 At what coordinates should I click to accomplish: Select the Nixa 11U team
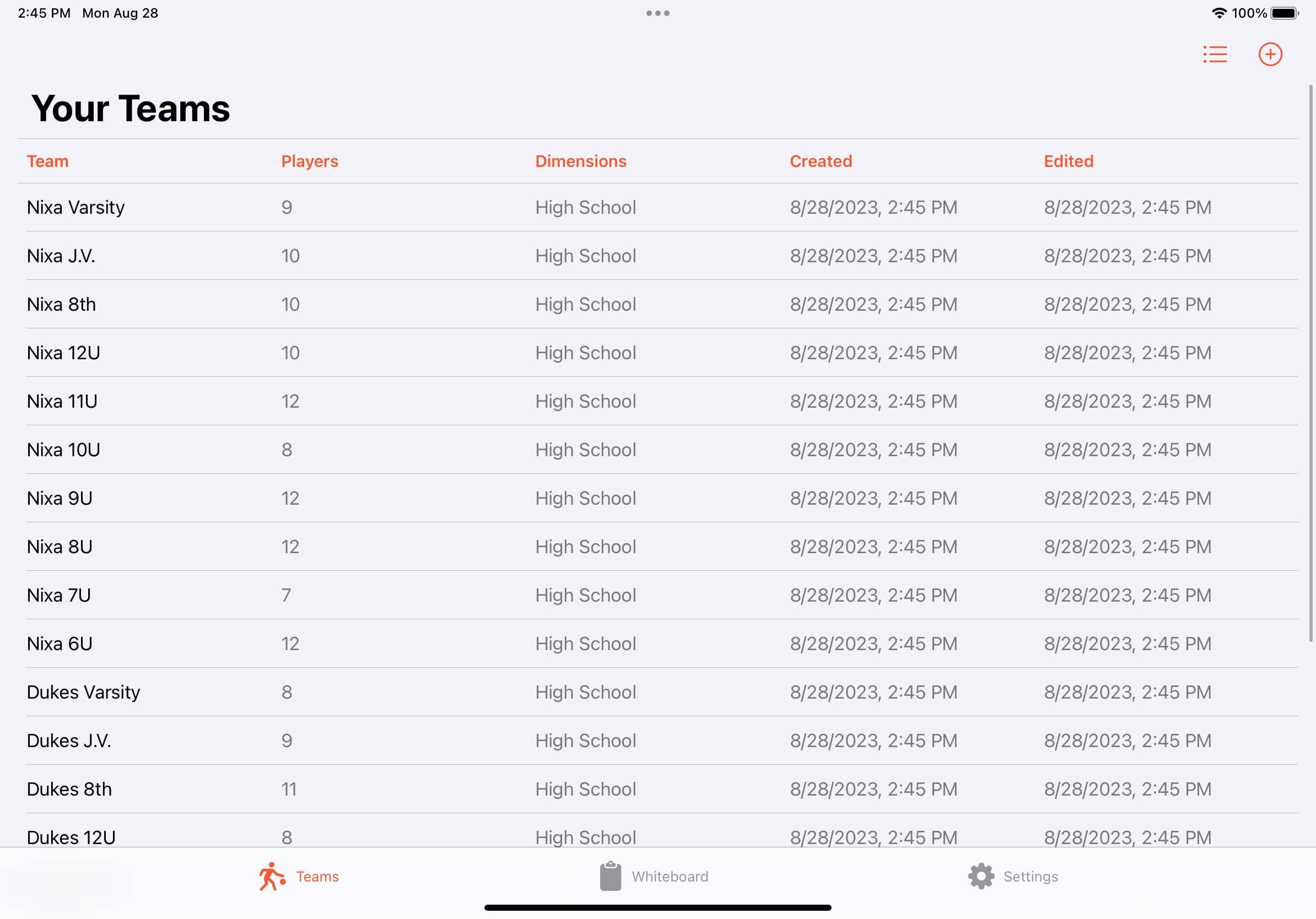(657, 401)
